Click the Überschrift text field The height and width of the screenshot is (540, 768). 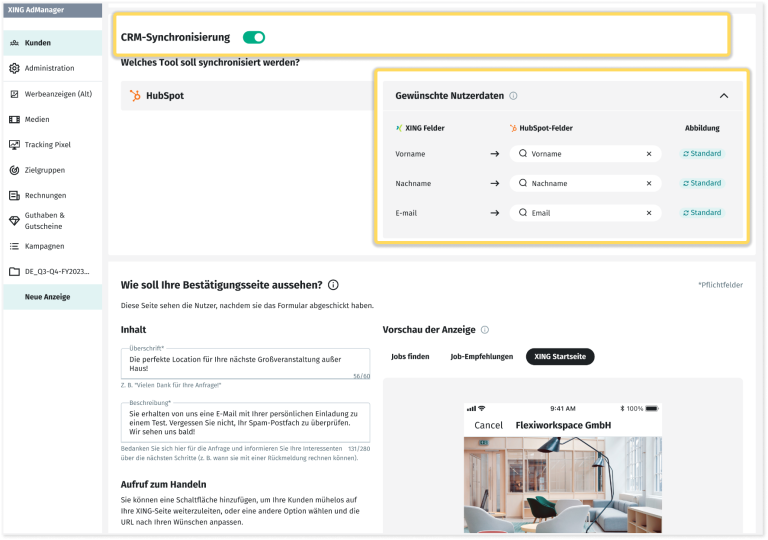tap(245, 364)
